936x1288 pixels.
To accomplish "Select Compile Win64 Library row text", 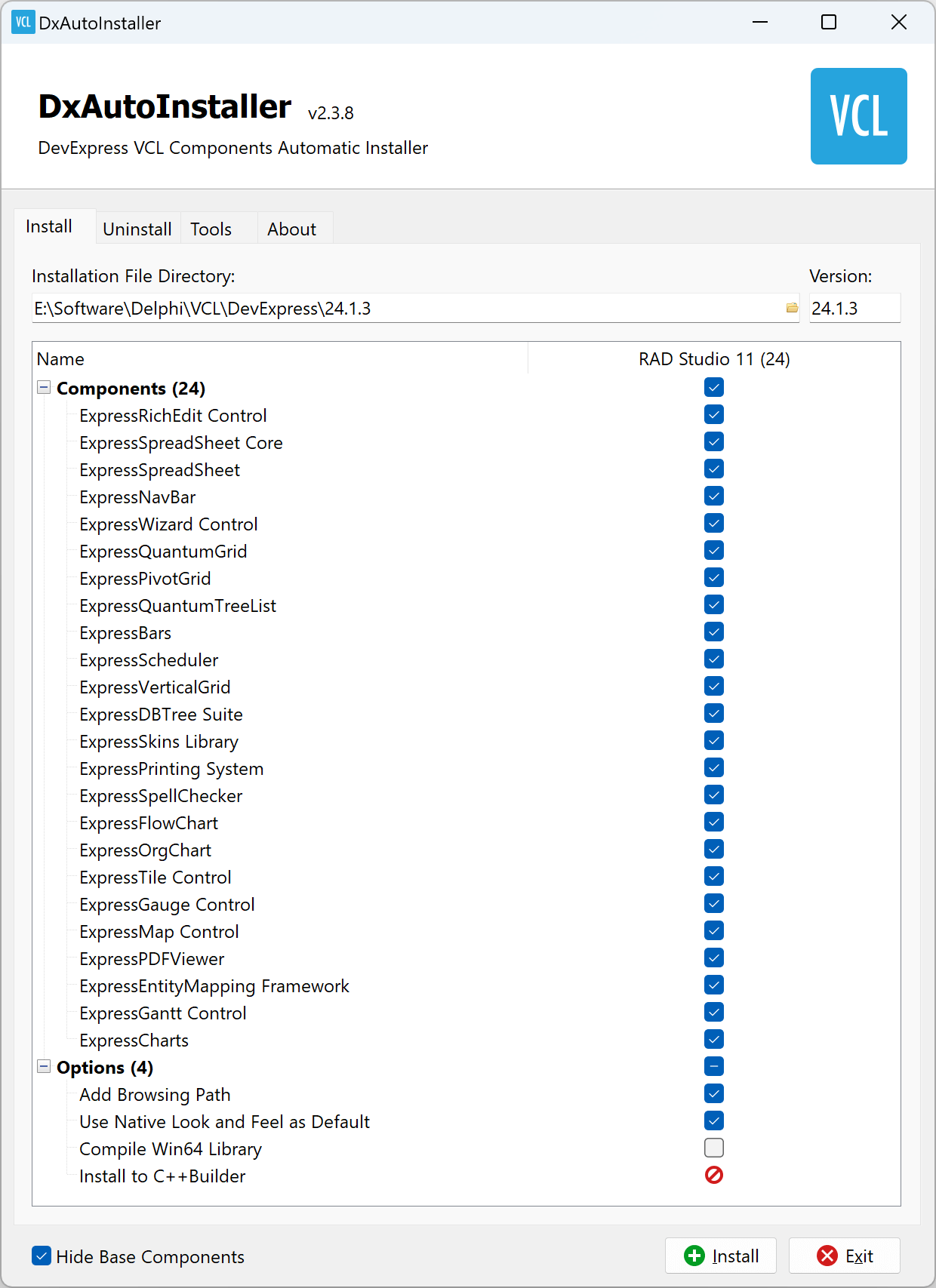I will tap(171, 1149).
